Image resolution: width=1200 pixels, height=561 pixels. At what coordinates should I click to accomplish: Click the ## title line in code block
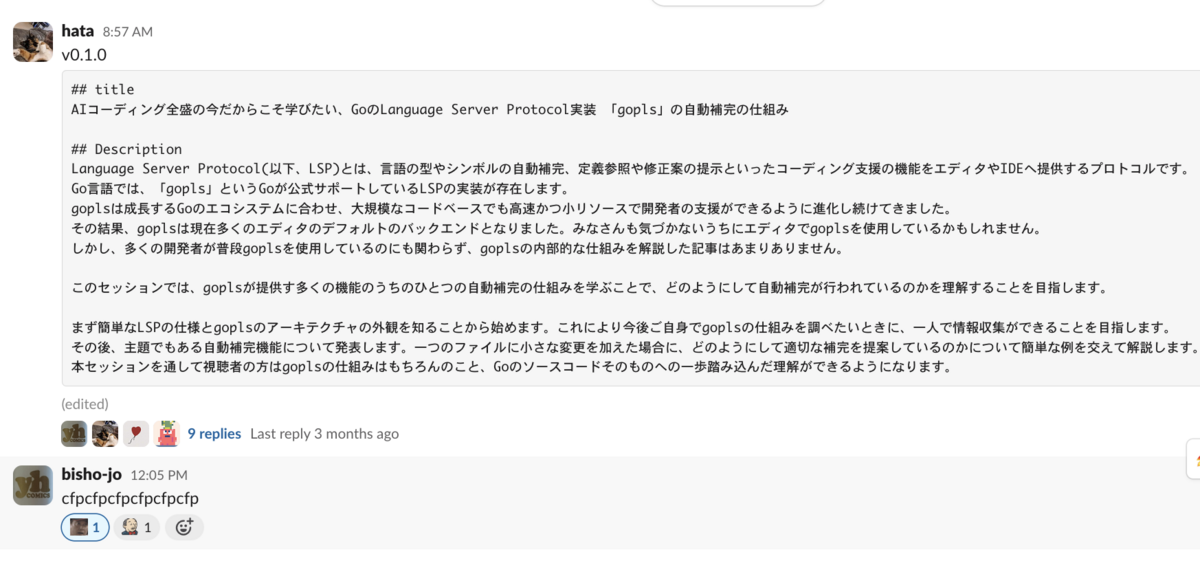point(102,89)
